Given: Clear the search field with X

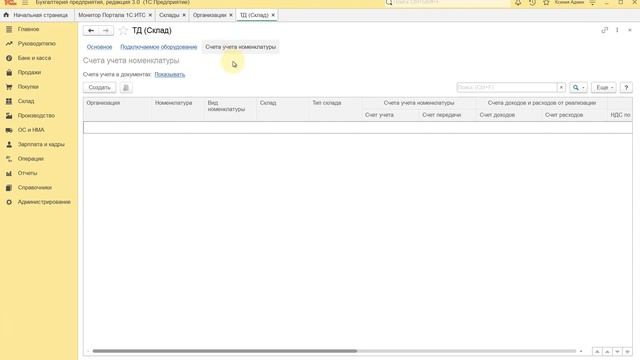Looking at the screenshot, I should 561,88.
